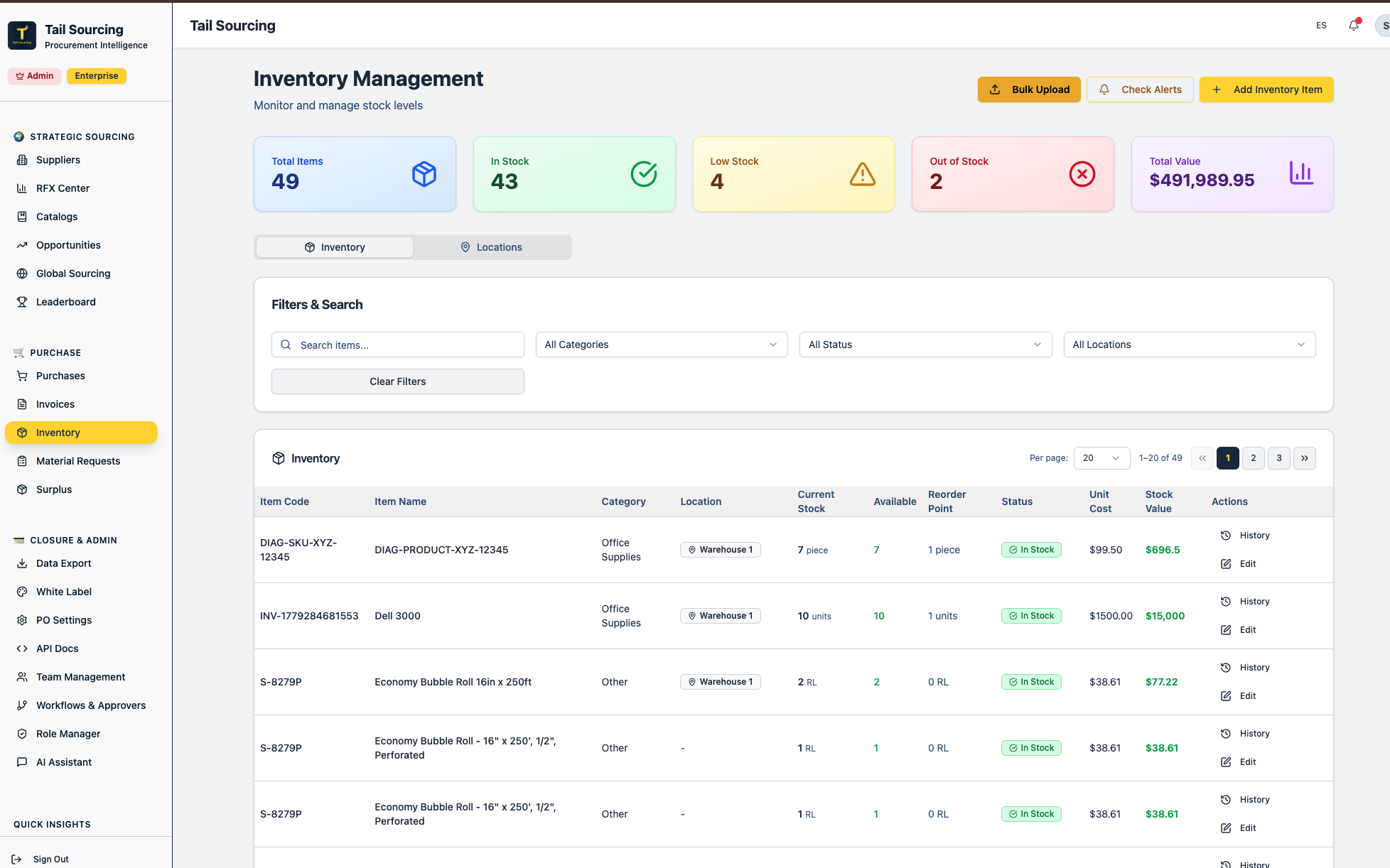
Task: Click the Surplus box icon
Action: click(22, 489)
